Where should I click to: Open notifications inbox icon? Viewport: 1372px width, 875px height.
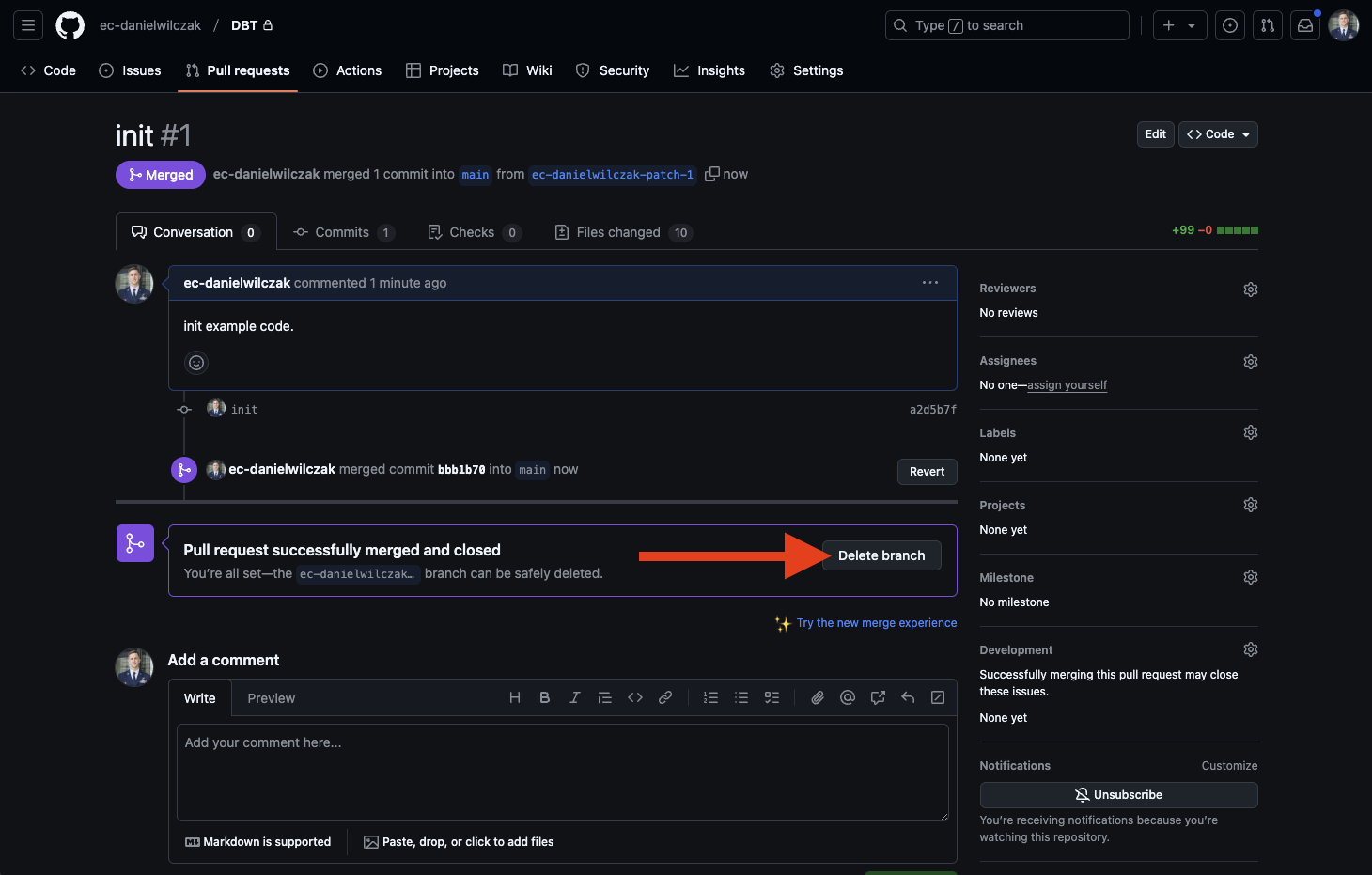click(1305, 25)
